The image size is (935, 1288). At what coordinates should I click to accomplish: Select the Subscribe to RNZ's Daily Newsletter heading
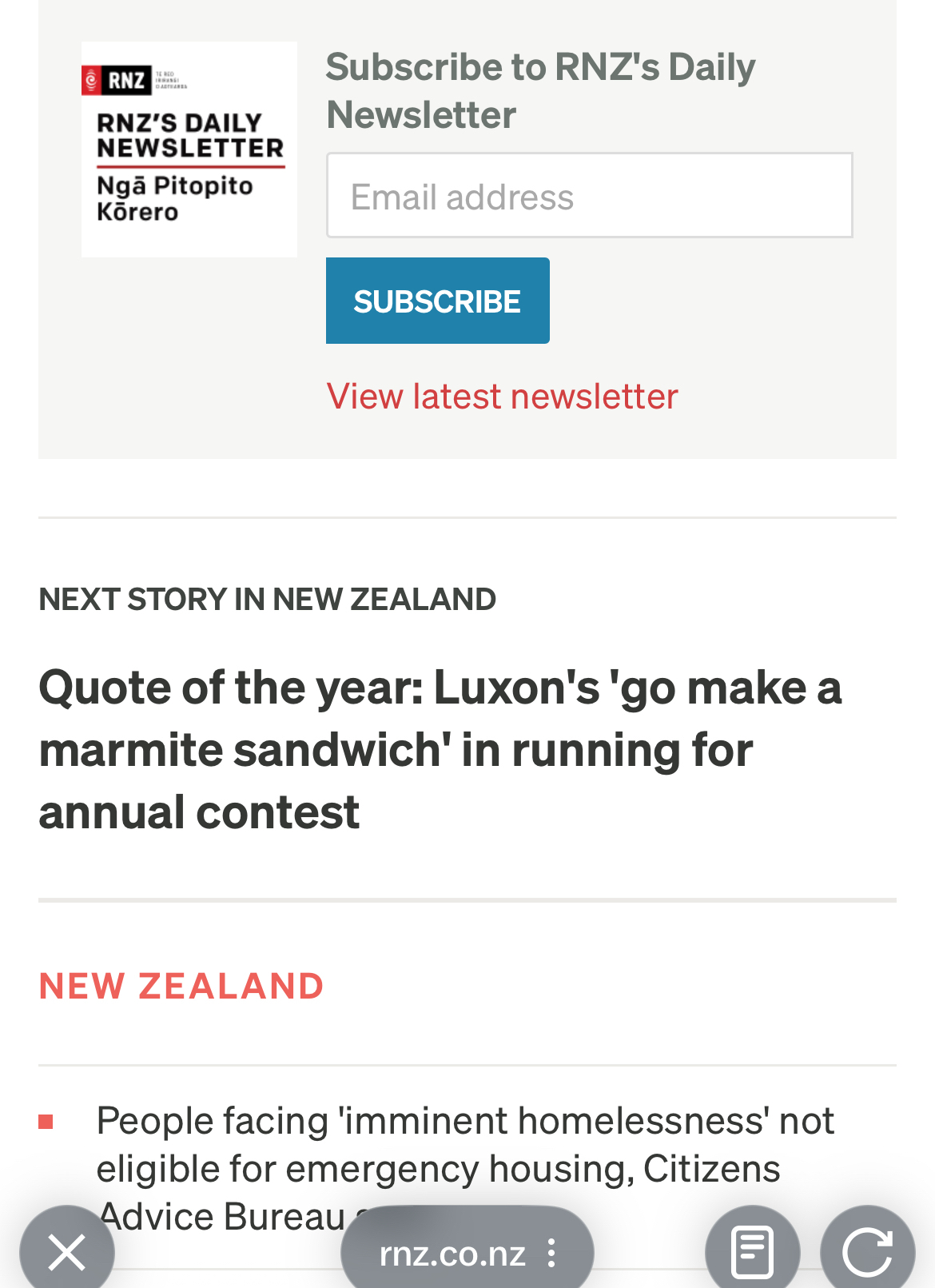pos(540,90)
